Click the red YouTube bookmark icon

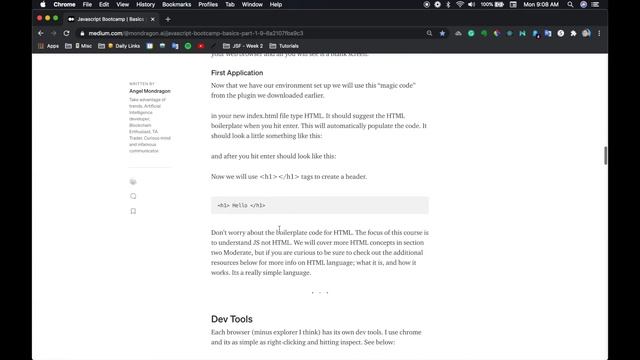[201, 46]
